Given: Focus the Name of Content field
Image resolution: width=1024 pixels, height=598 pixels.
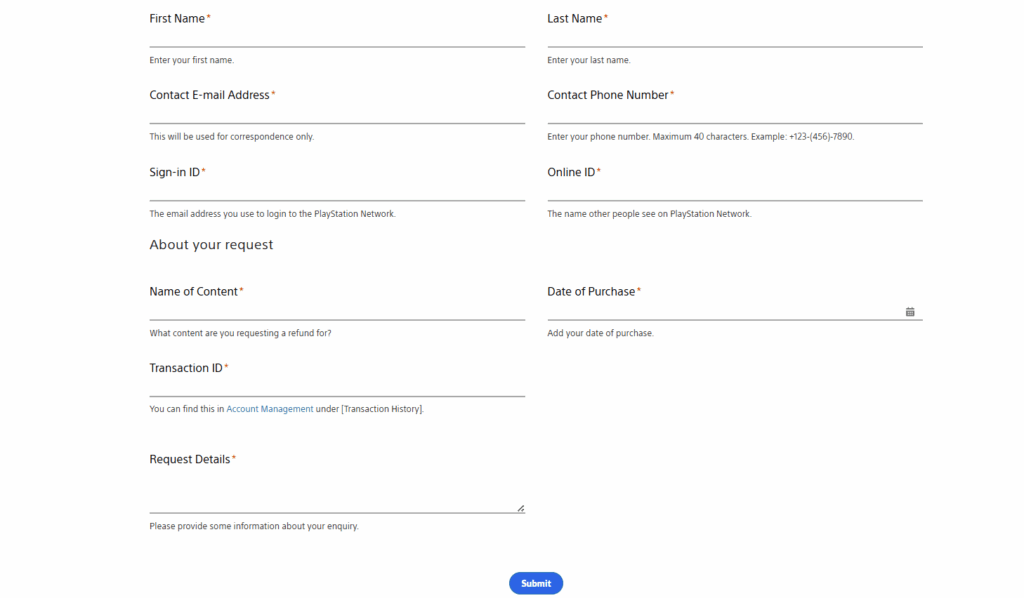Looking at the screenshot, I should pyautogui.click(x=337, y=311).
